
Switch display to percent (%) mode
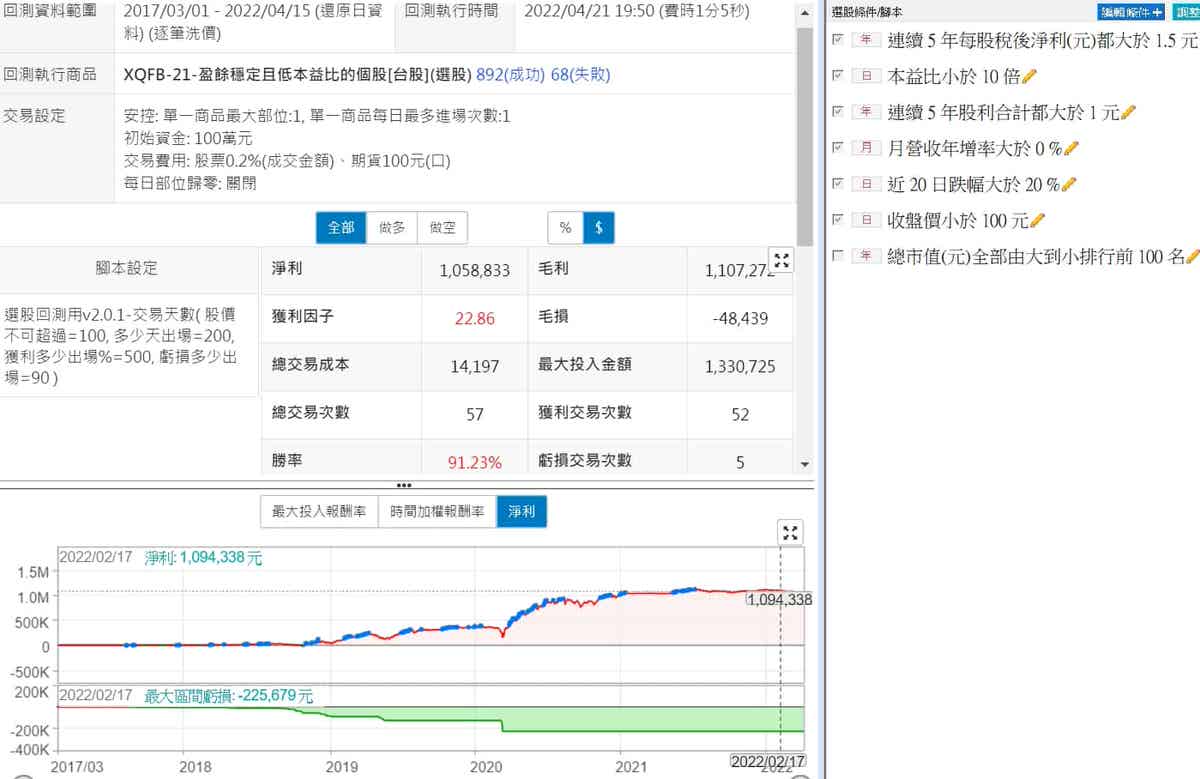point(565,228)
